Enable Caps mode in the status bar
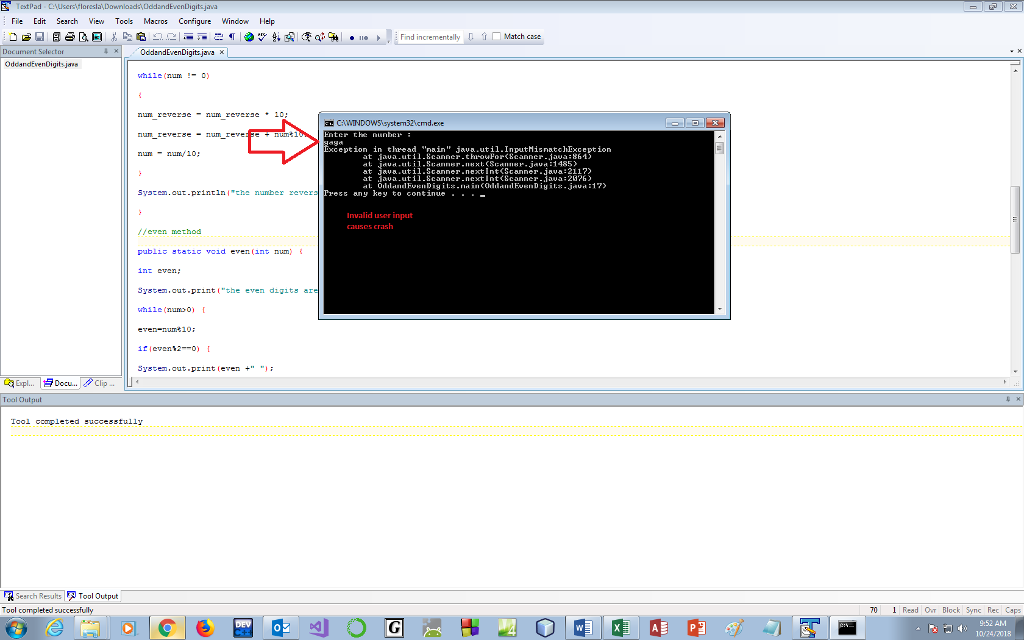Image resolution: width=1024 pixels, height=640 pixels. [x=1012, y=609]
